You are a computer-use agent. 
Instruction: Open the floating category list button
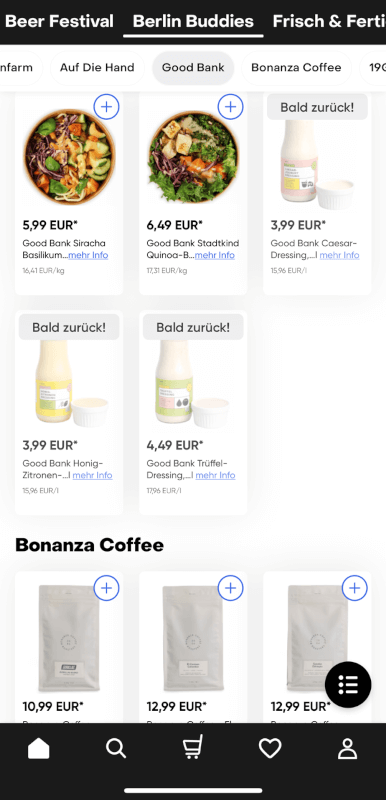[x=348, y=684]
